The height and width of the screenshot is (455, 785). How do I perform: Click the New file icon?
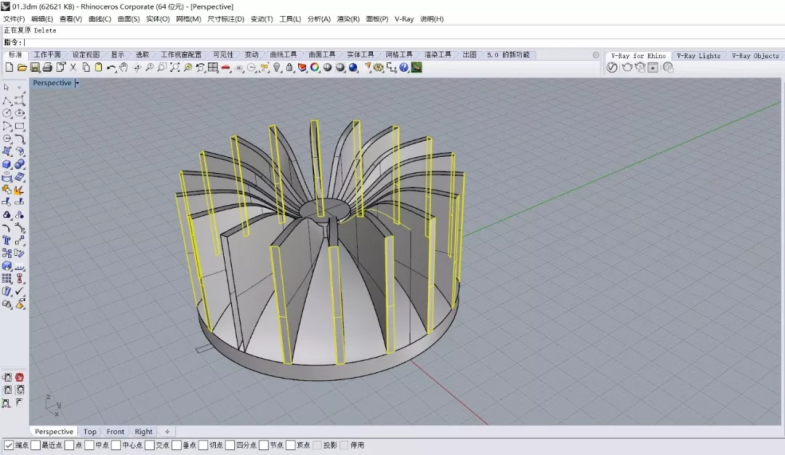8,67
